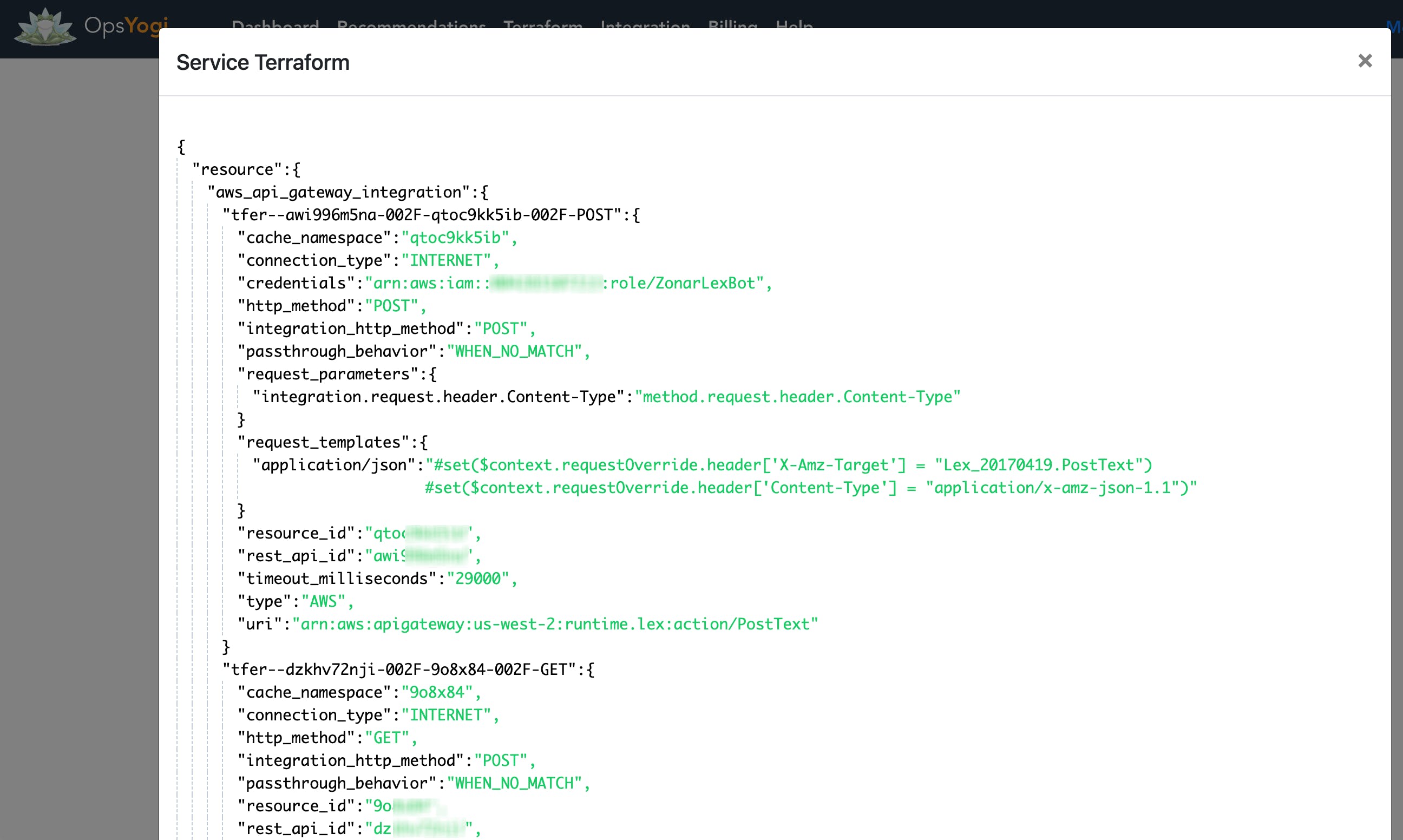Collapse the "request_templates" node
Screen dimensions: 1403x840
423,442
